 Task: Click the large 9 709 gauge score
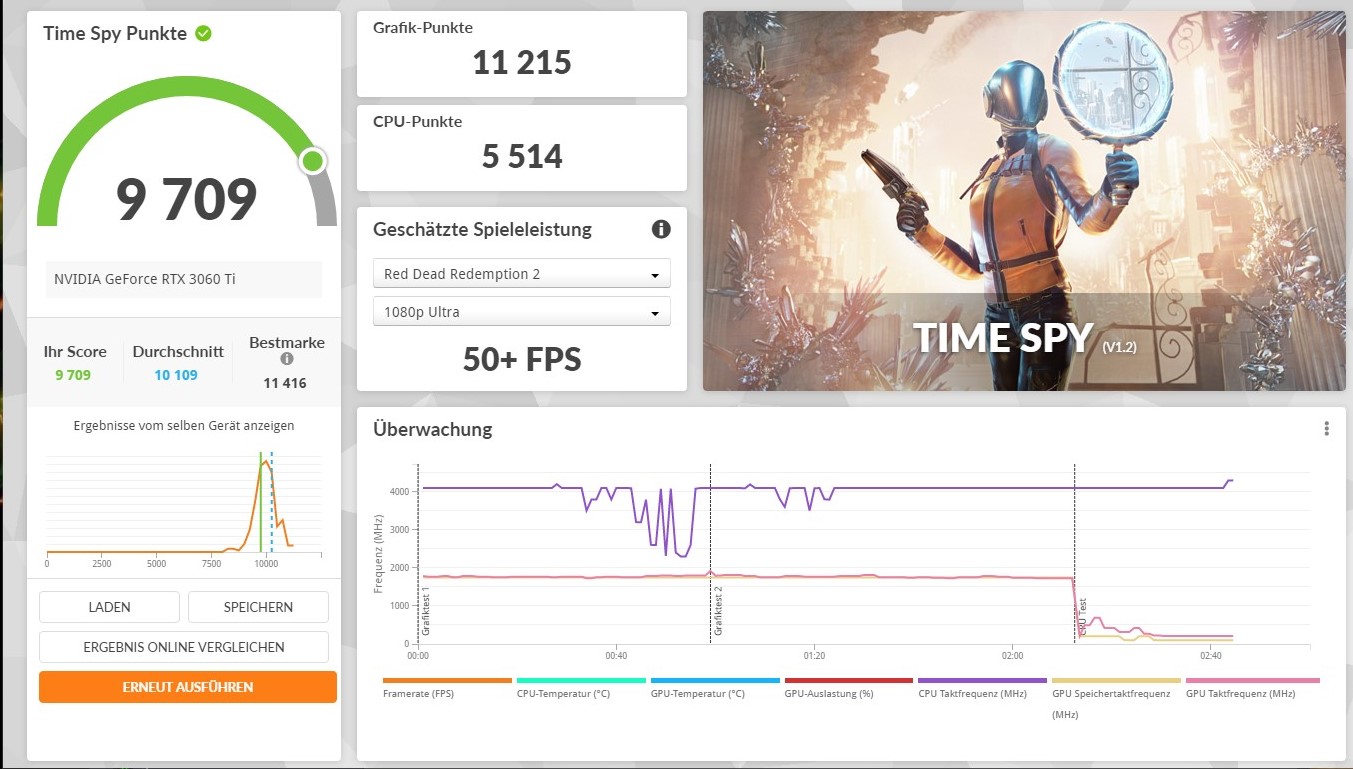pyautogui.click(x=187, y=199)
